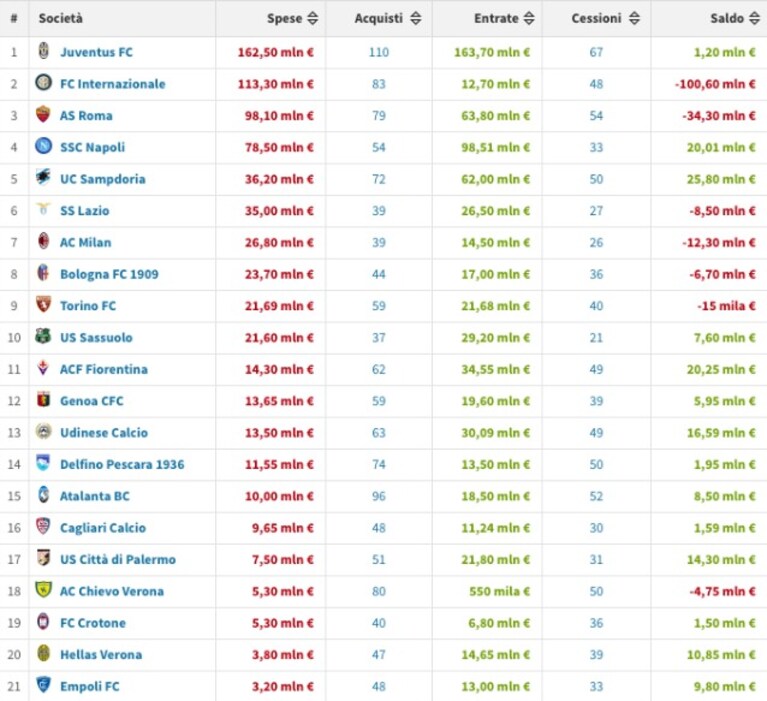This screenshot has height=701, width=767.
Task: Click the # column header
Action: pos(14,19)
